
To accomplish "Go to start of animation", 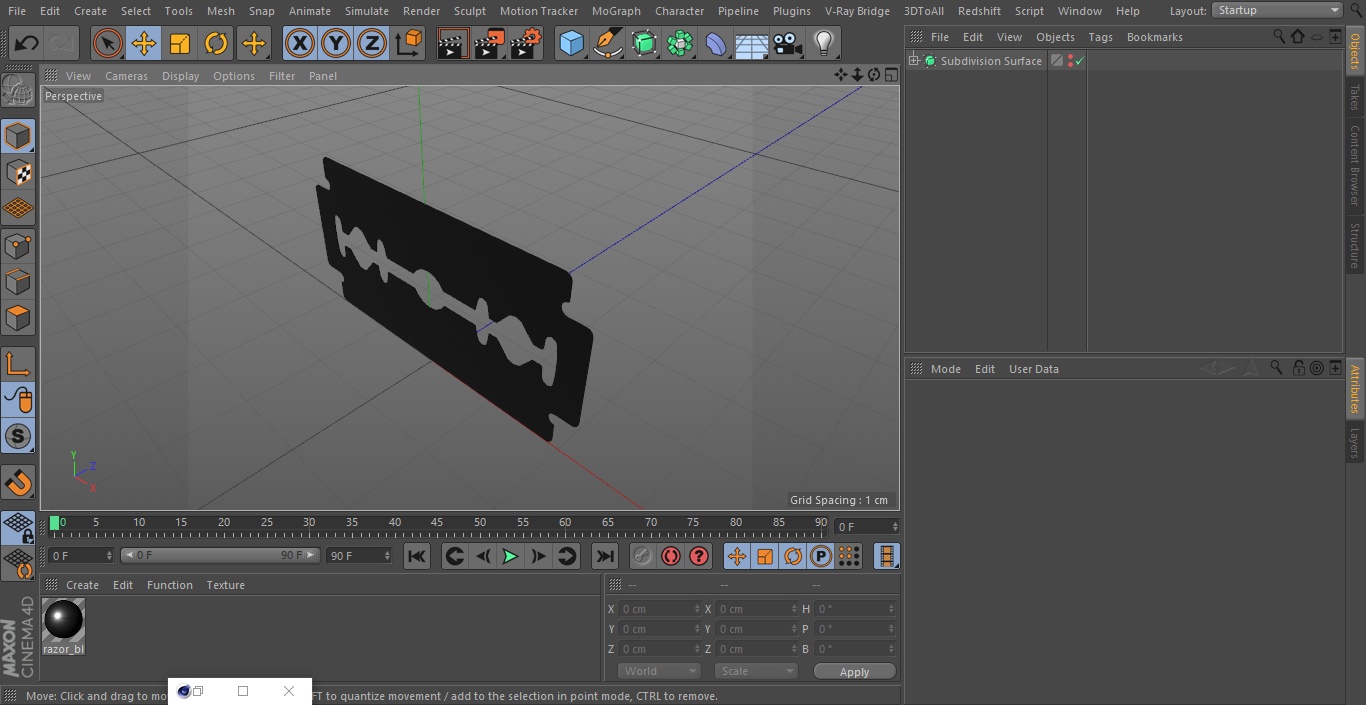I will pyautogui.click(x=417, y=556).
